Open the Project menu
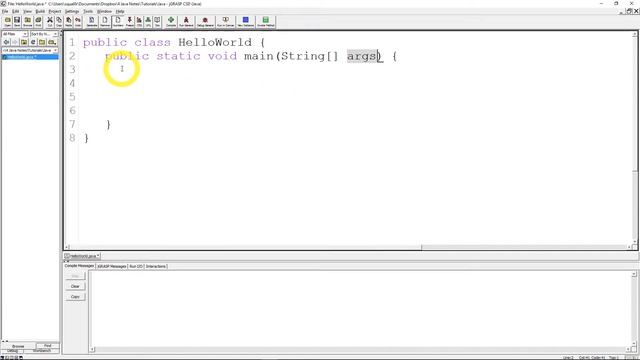Screen dimensions: 640x360 55,11
